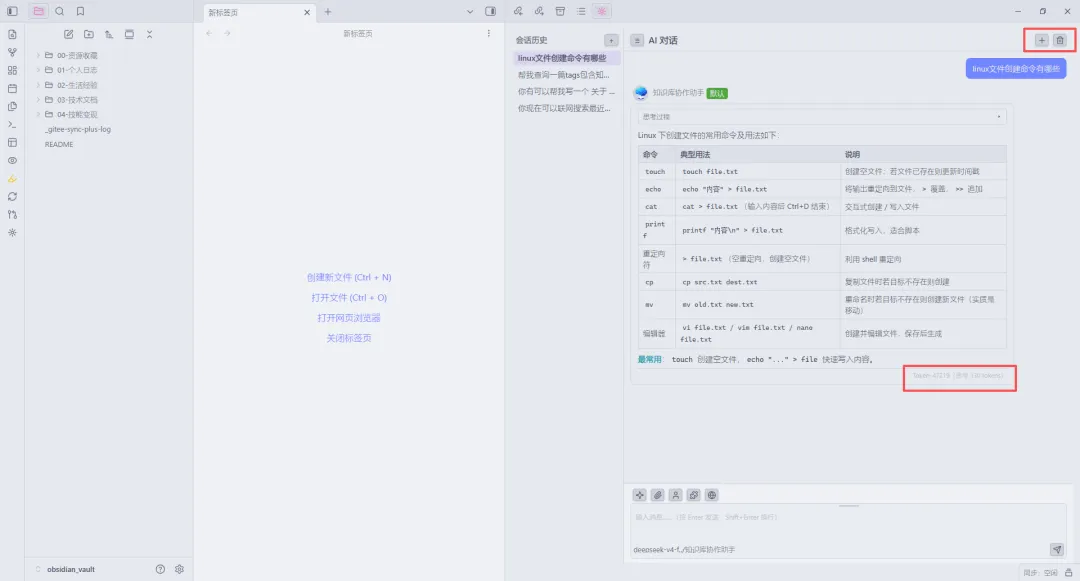Create a new note in file explorer
This screenshot has height=581, width=1080.
(x=69, y=34)
